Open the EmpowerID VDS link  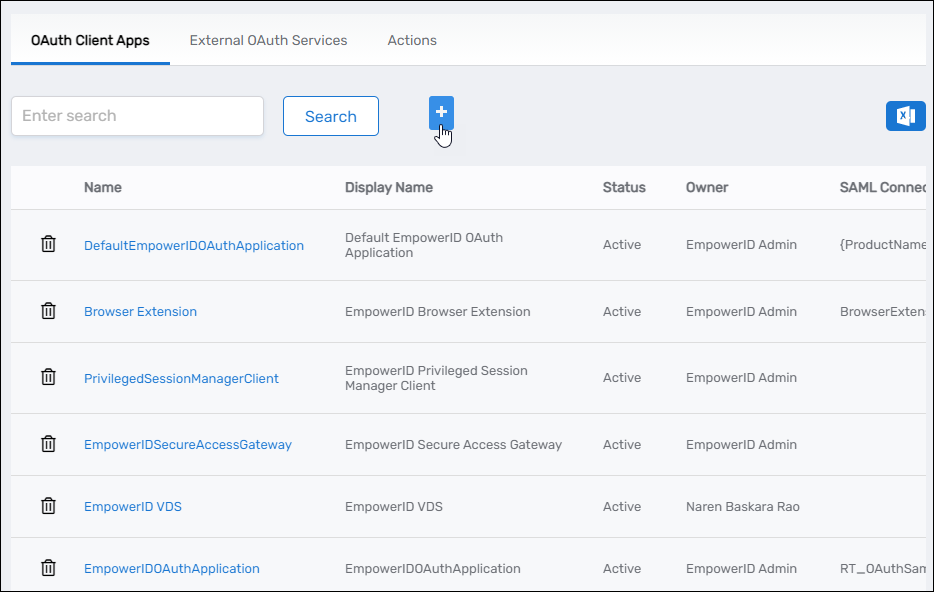coord(133,506)
